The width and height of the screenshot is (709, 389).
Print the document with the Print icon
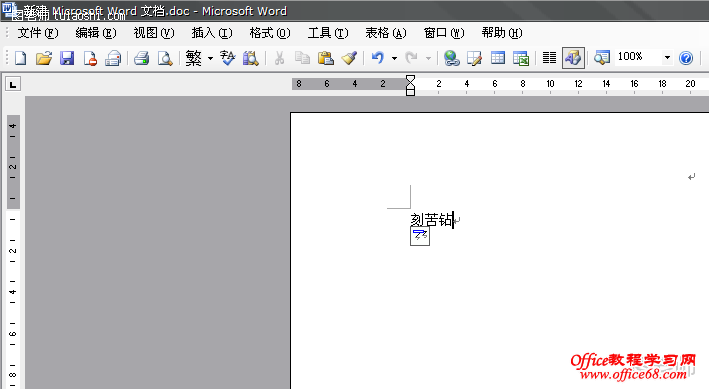pyautogui.click(x=142, y=58)
